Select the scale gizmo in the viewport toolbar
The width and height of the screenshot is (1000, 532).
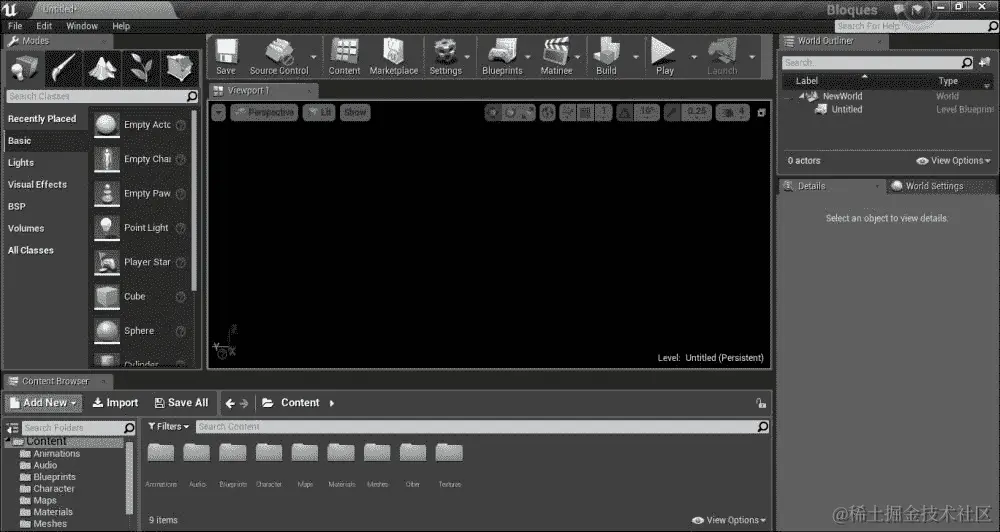pyautogui.click(x=527, y=113)
